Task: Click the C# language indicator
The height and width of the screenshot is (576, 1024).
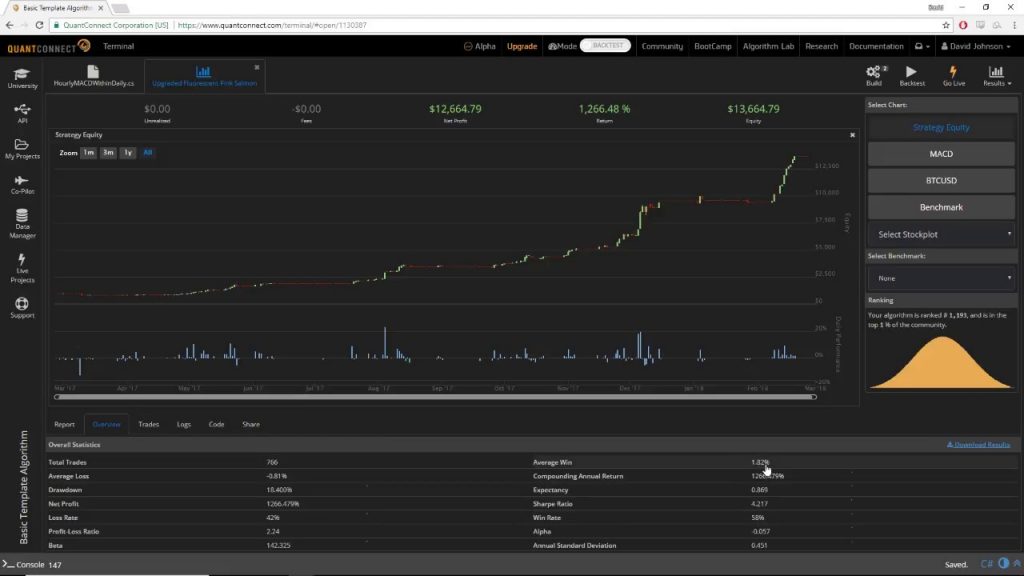Action: (986, 564)
